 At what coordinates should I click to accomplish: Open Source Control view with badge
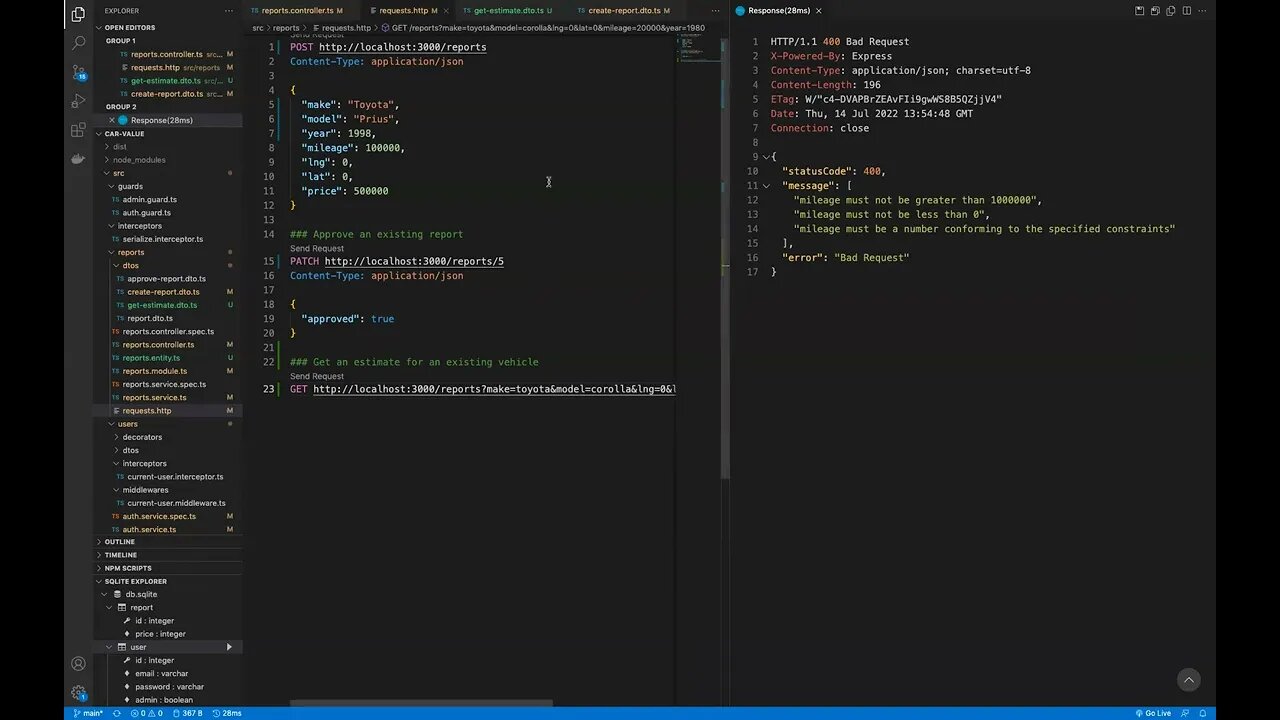coord(78,72)
